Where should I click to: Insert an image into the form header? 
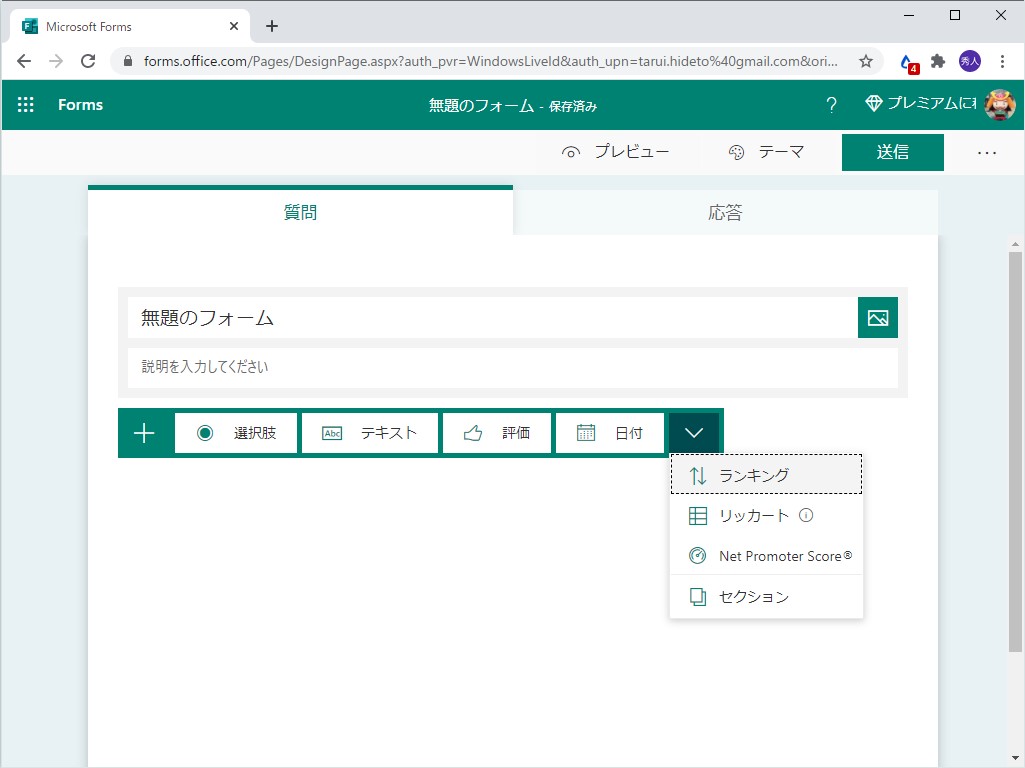click(877, 317)
